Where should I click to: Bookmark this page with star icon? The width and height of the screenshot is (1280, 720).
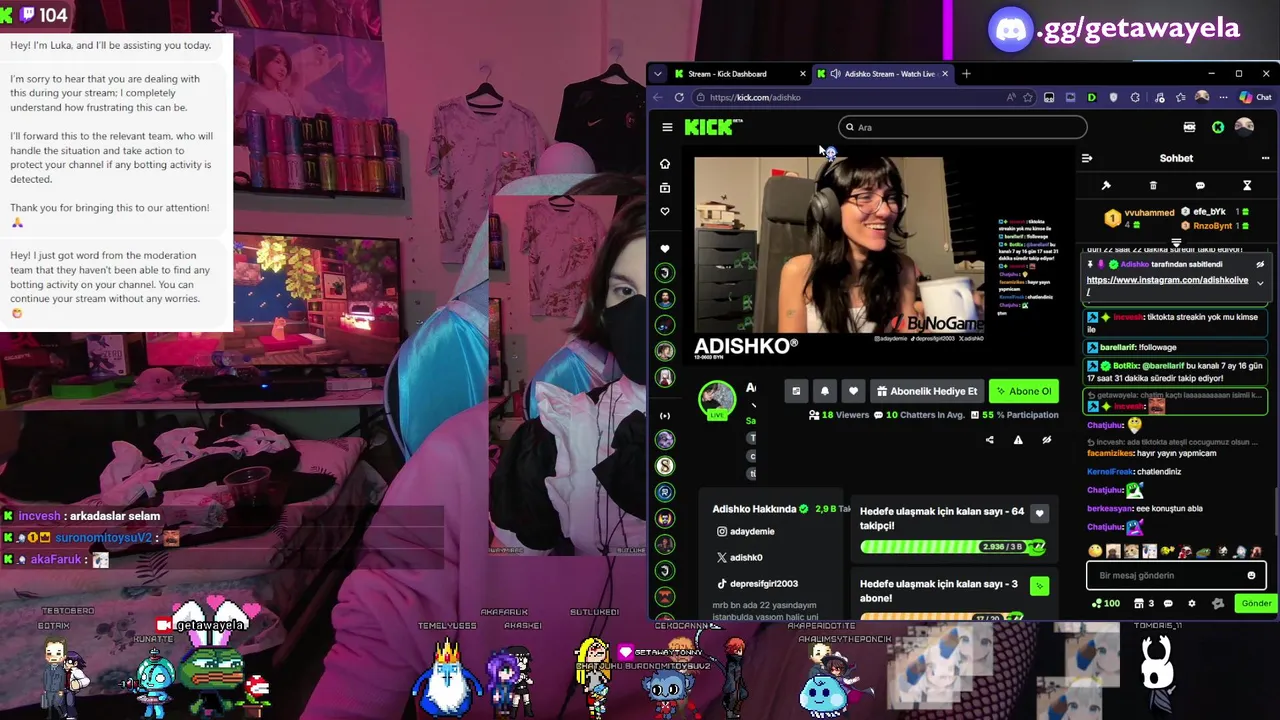tap(1028, 98)
